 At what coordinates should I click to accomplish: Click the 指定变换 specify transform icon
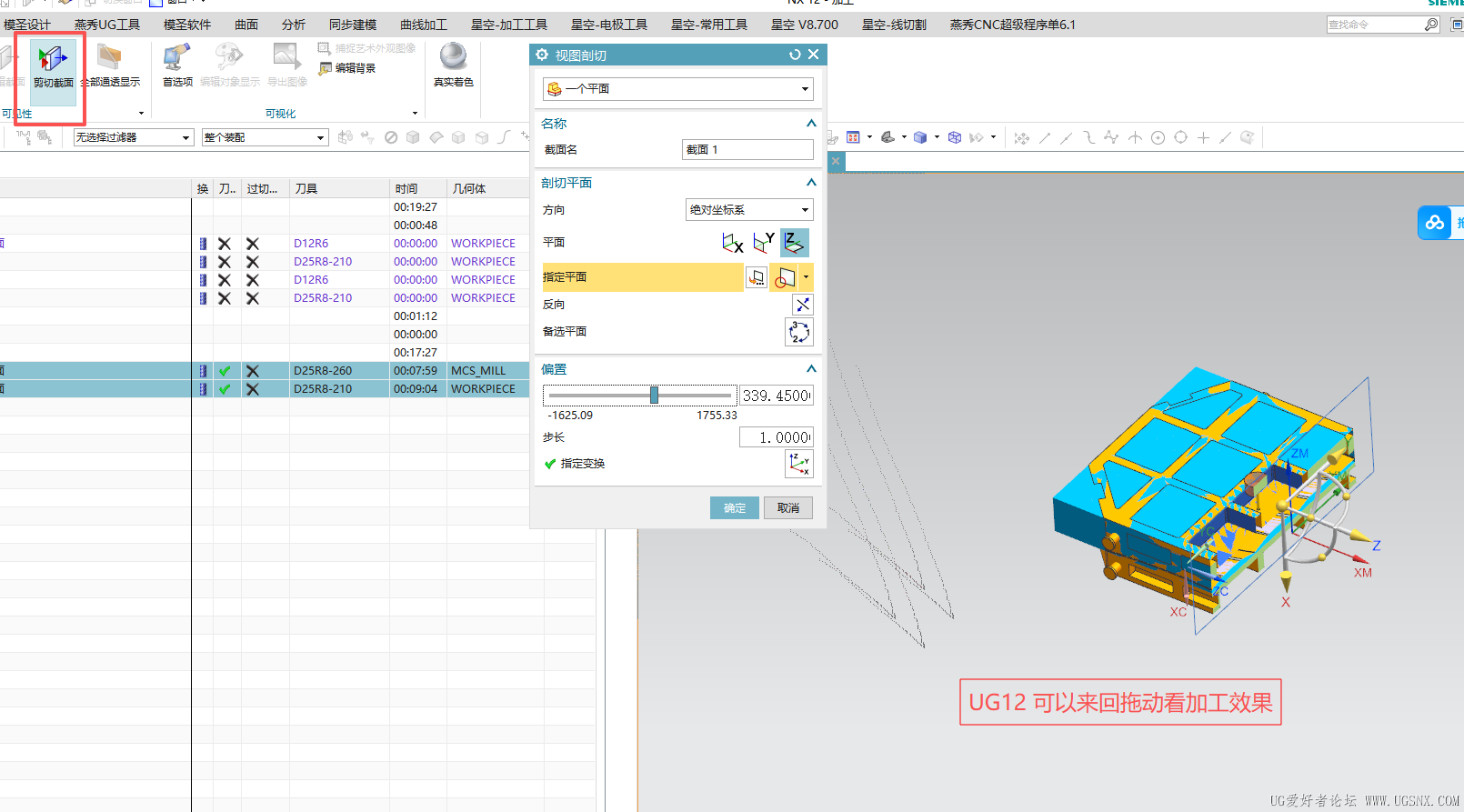coord(798,464)
